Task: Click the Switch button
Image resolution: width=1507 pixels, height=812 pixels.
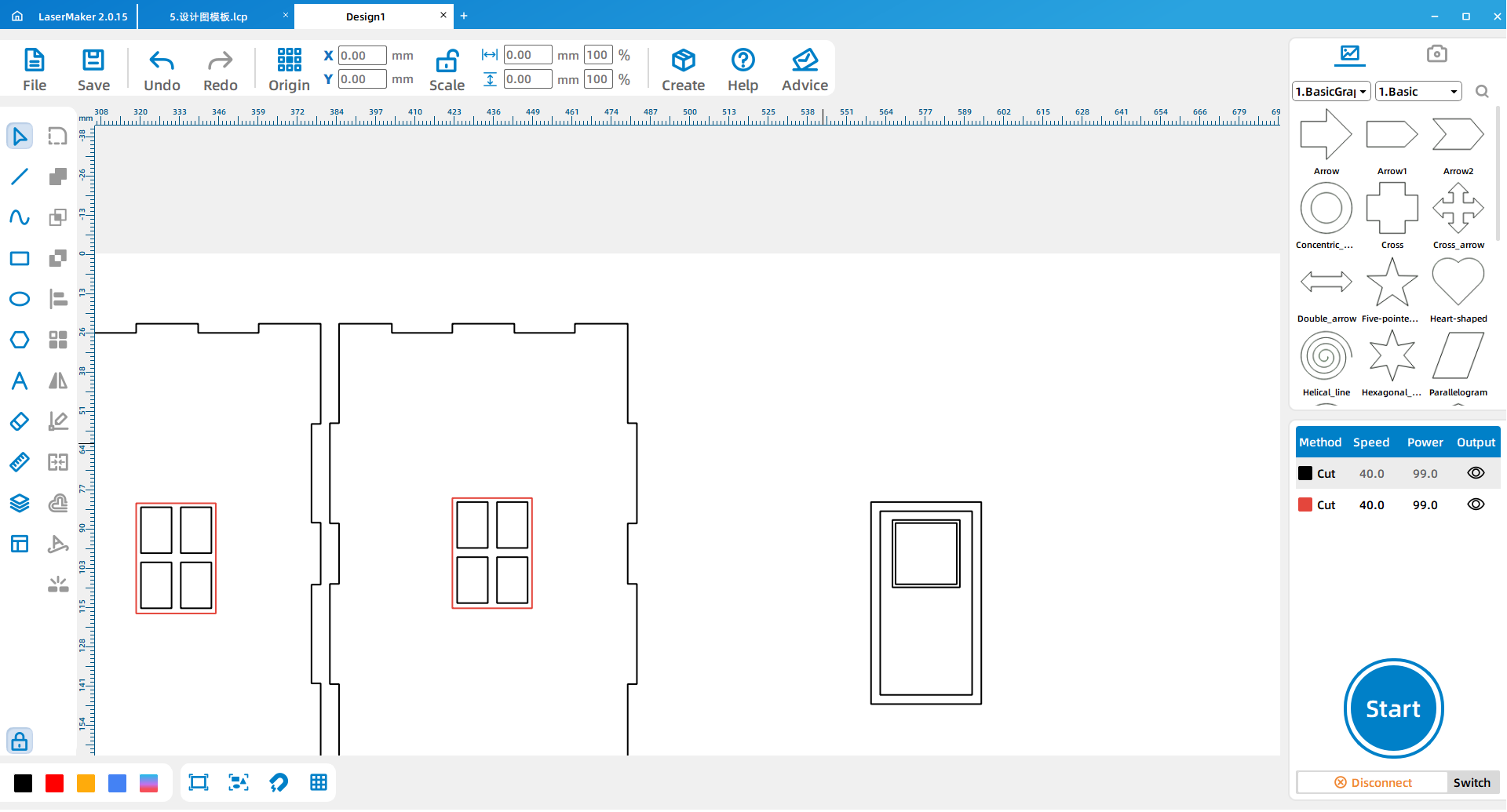Action: [x=1472, y=783]
